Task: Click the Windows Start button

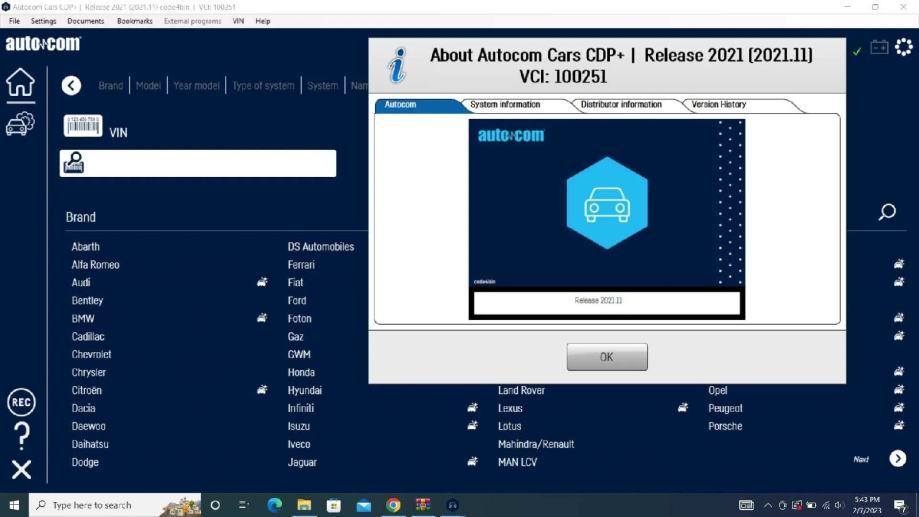Action: (14, 505)
